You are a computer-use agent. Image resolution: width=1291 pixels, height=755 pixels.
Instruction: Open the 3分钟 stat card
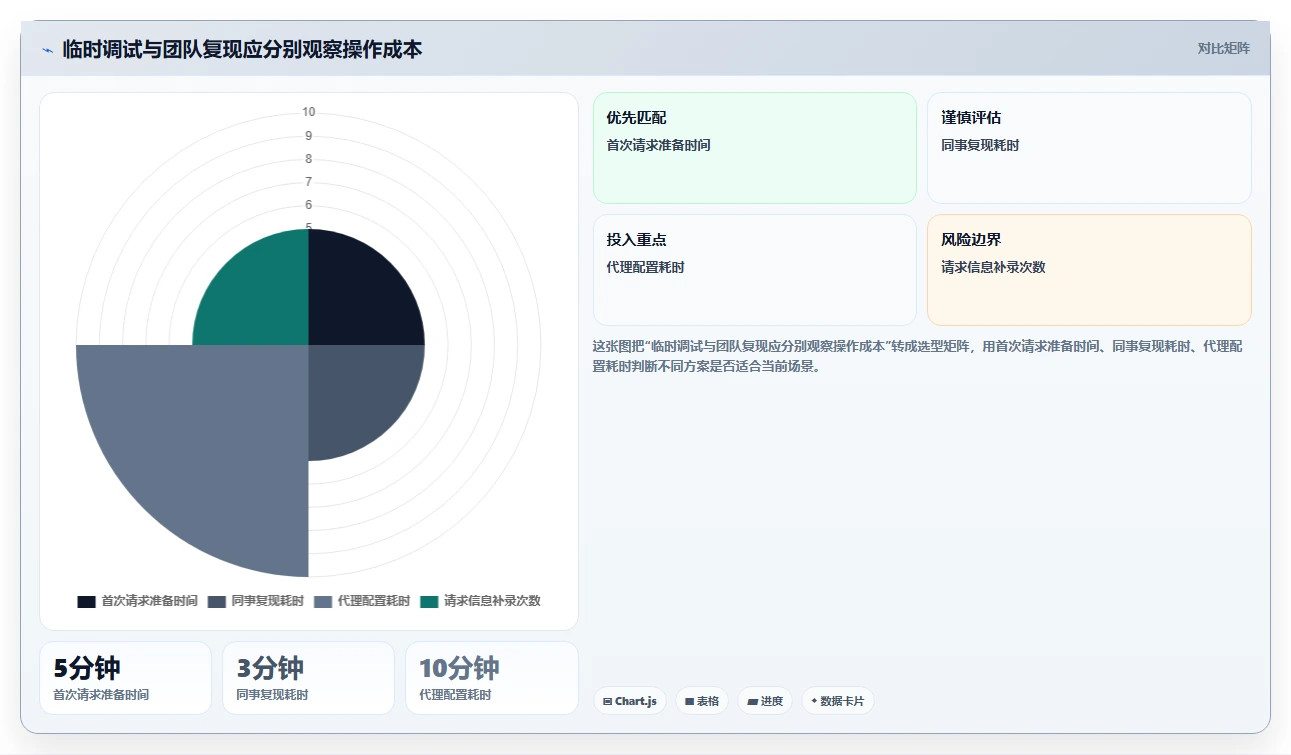[308, 678]
